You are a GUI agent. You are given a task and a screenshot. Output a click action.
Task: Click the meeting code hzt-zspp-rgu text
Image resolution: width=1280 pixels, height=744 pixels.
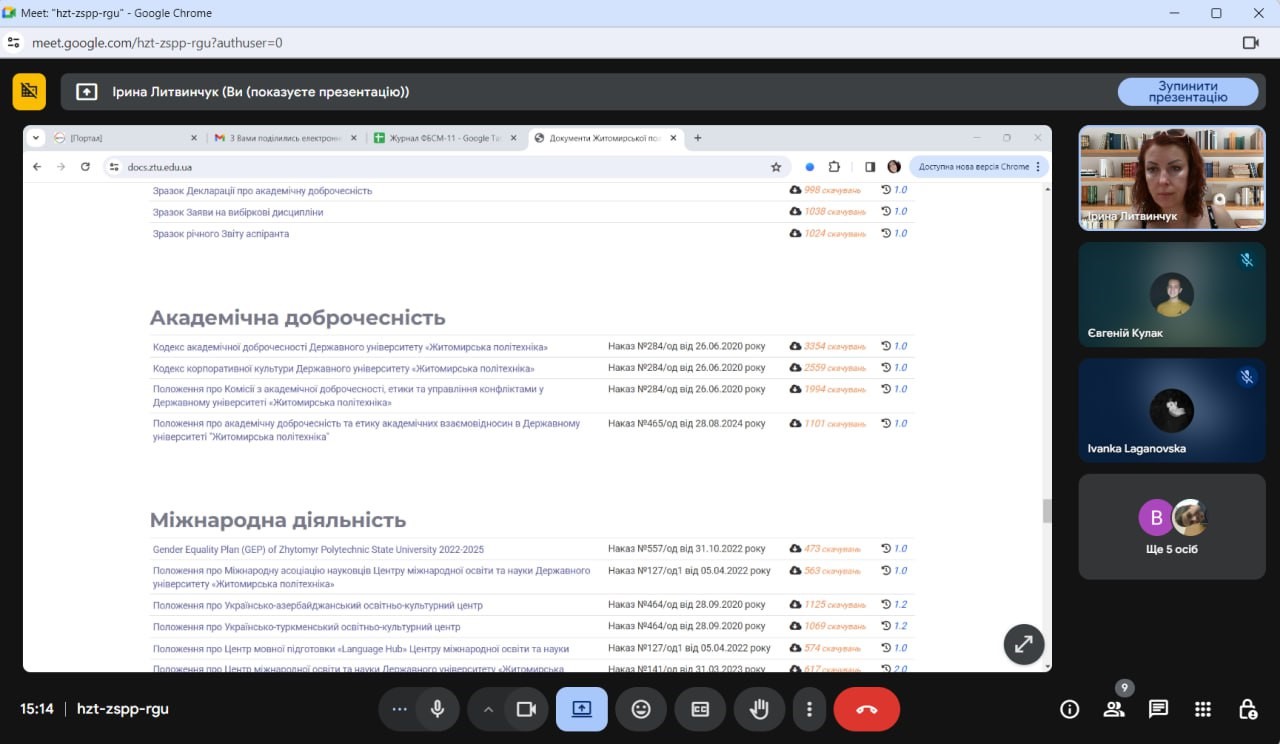123,709
